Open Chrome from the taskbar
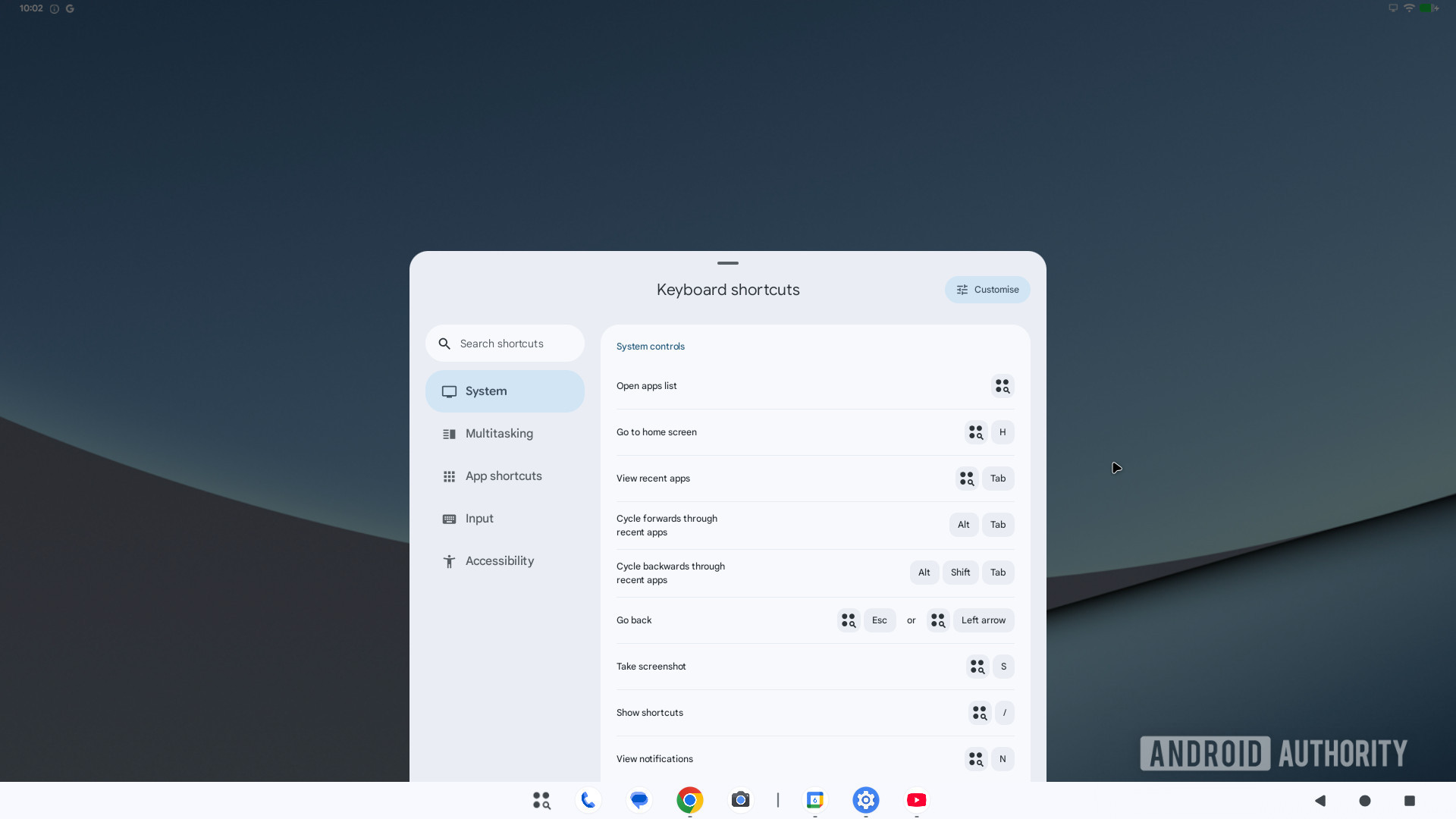Screen dimensions: 1456x819 click(689, 800)
